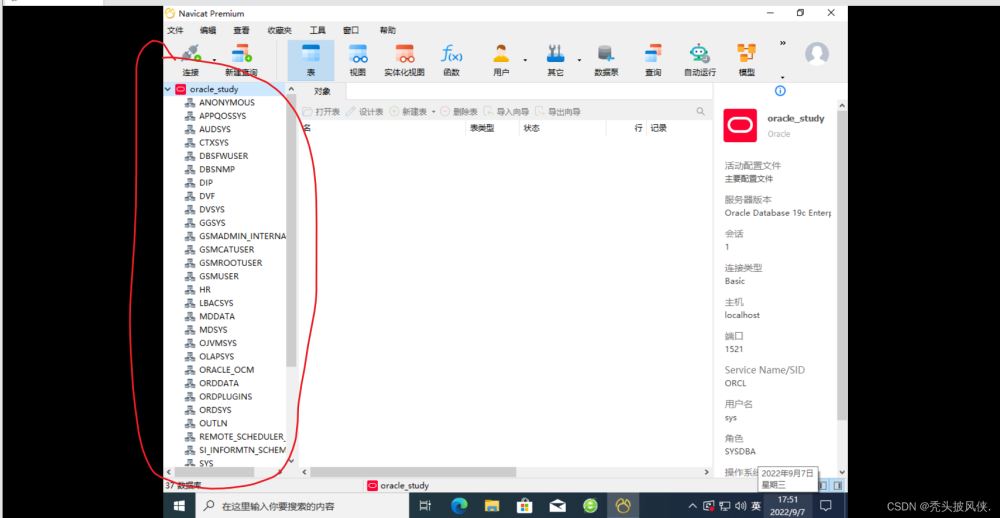
Task: Open the 其它 dropdown arrow
Action: (x=579, y=61)
